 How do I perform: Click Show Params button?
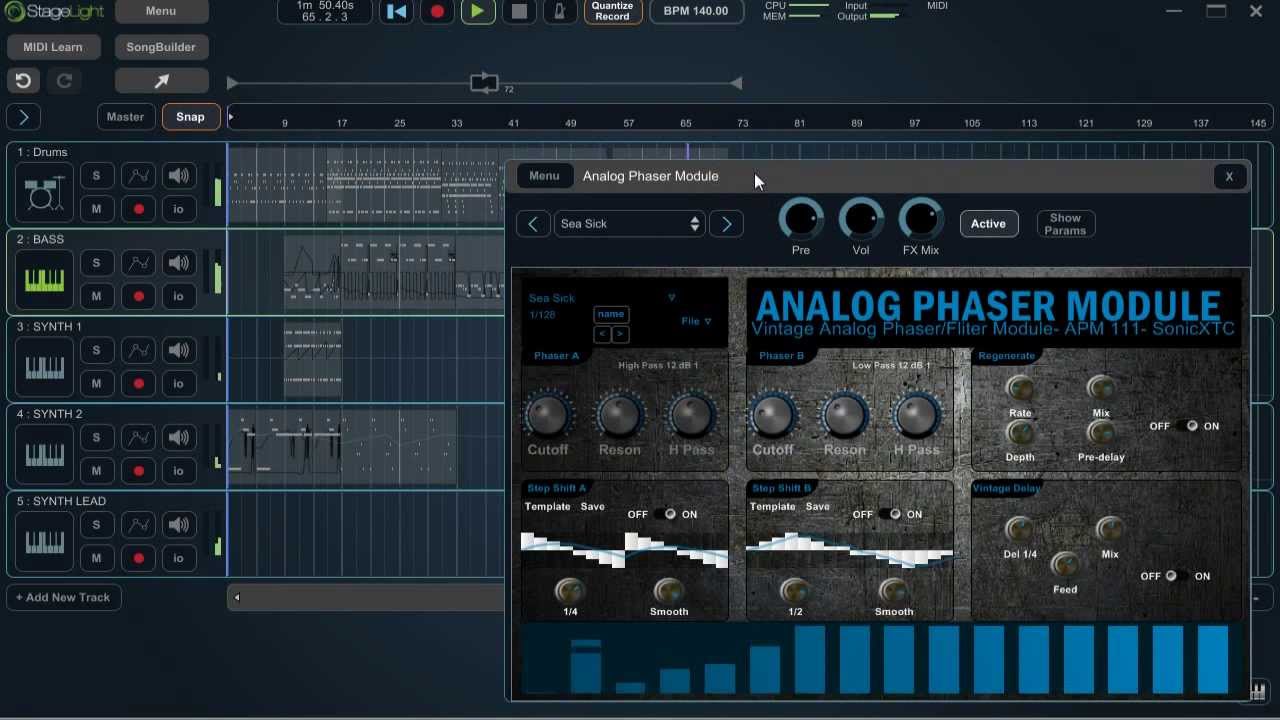click(x=1065, y=224)
